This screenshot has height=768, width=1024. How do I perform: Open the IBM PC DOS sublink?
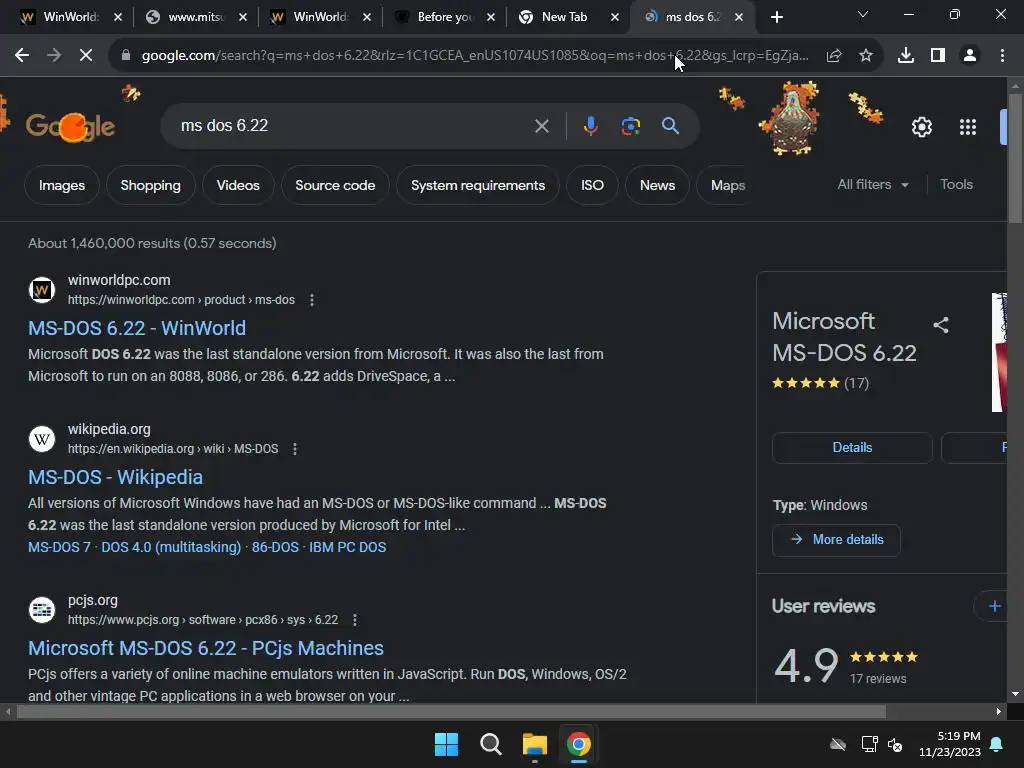tap(347, 547)
